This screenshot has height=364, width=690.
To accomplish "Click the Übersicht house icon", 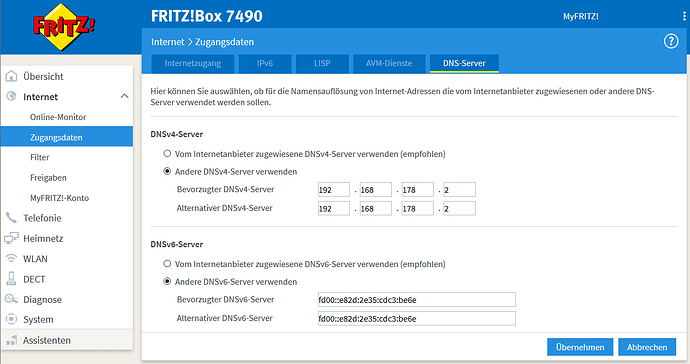I will pos(11,76).
